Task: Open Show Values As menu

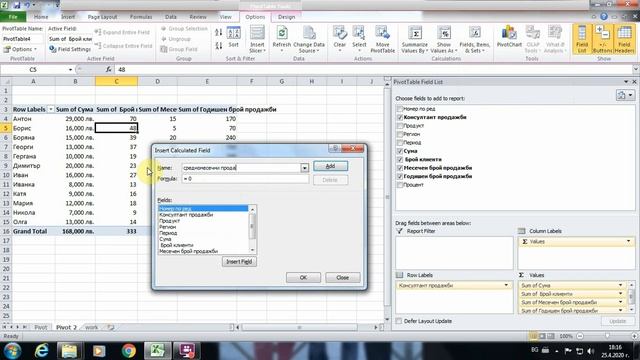Action: (x=444, y=39)
